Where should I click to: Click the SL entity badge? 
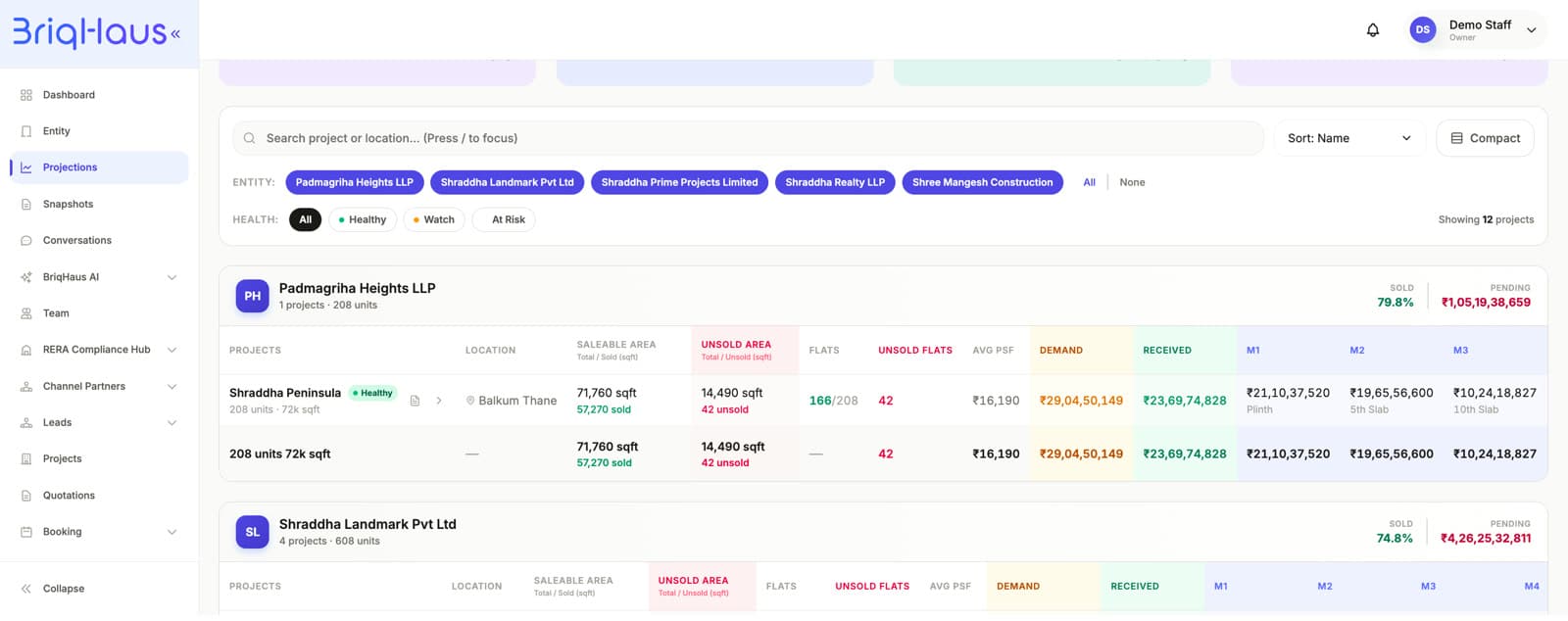coord(253,532)
